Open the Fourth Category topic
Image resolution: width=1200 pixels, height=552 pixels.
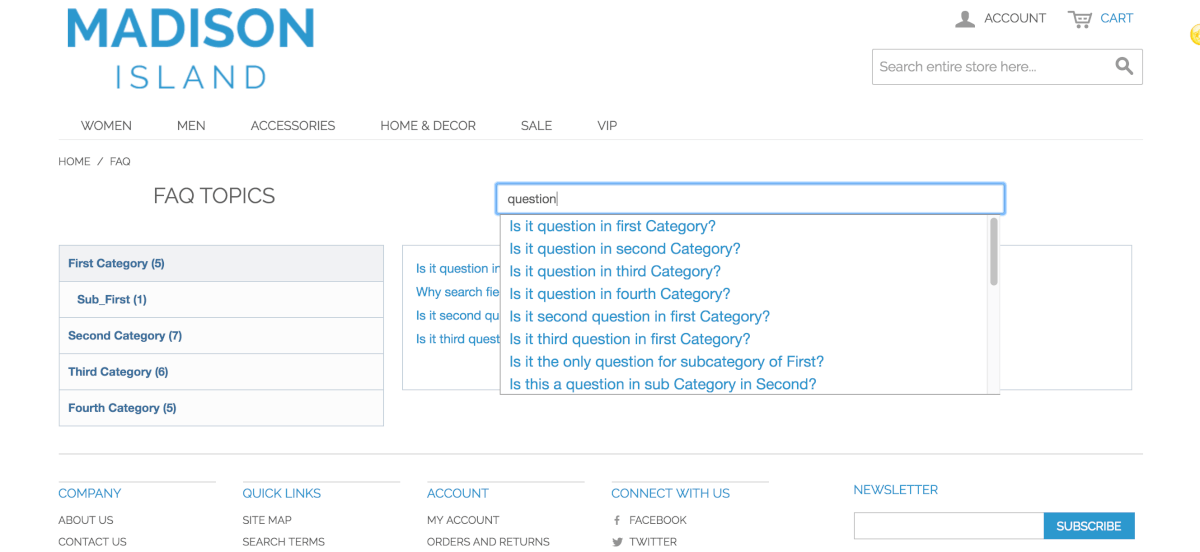click(x=122, y=408)
